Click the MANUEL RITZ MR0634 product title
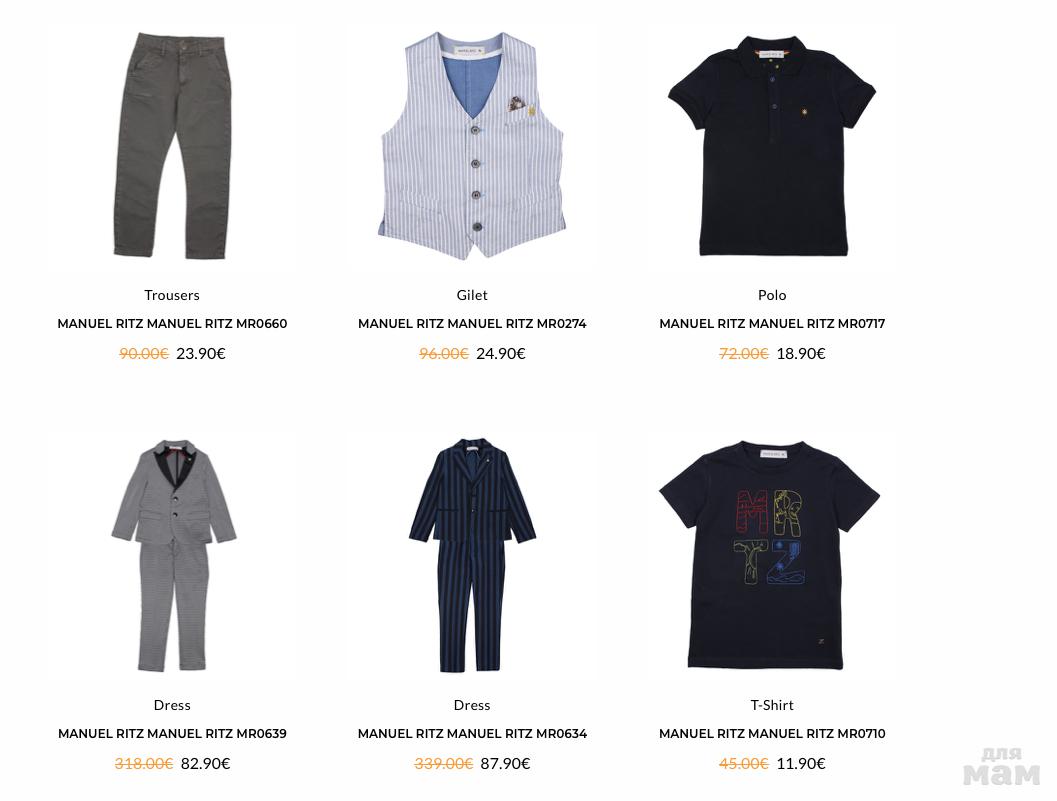The height and width of the screenshot is (801, 1057). [472, 734]
